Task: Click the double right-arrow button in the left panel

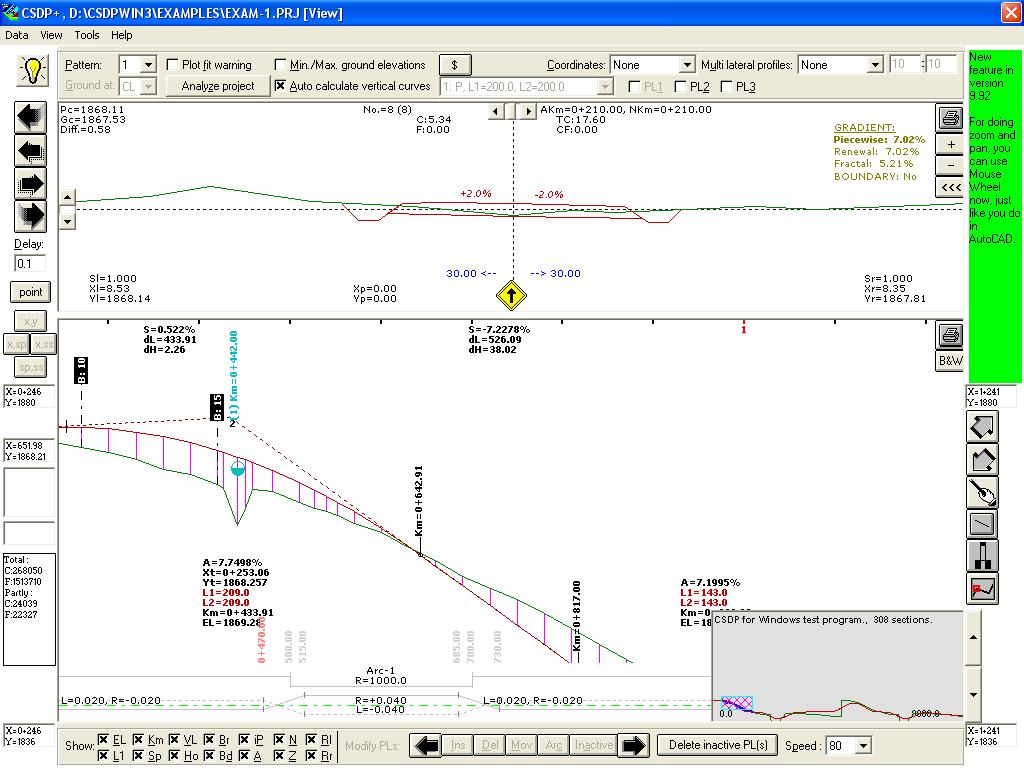Action: tap(30, 184)
